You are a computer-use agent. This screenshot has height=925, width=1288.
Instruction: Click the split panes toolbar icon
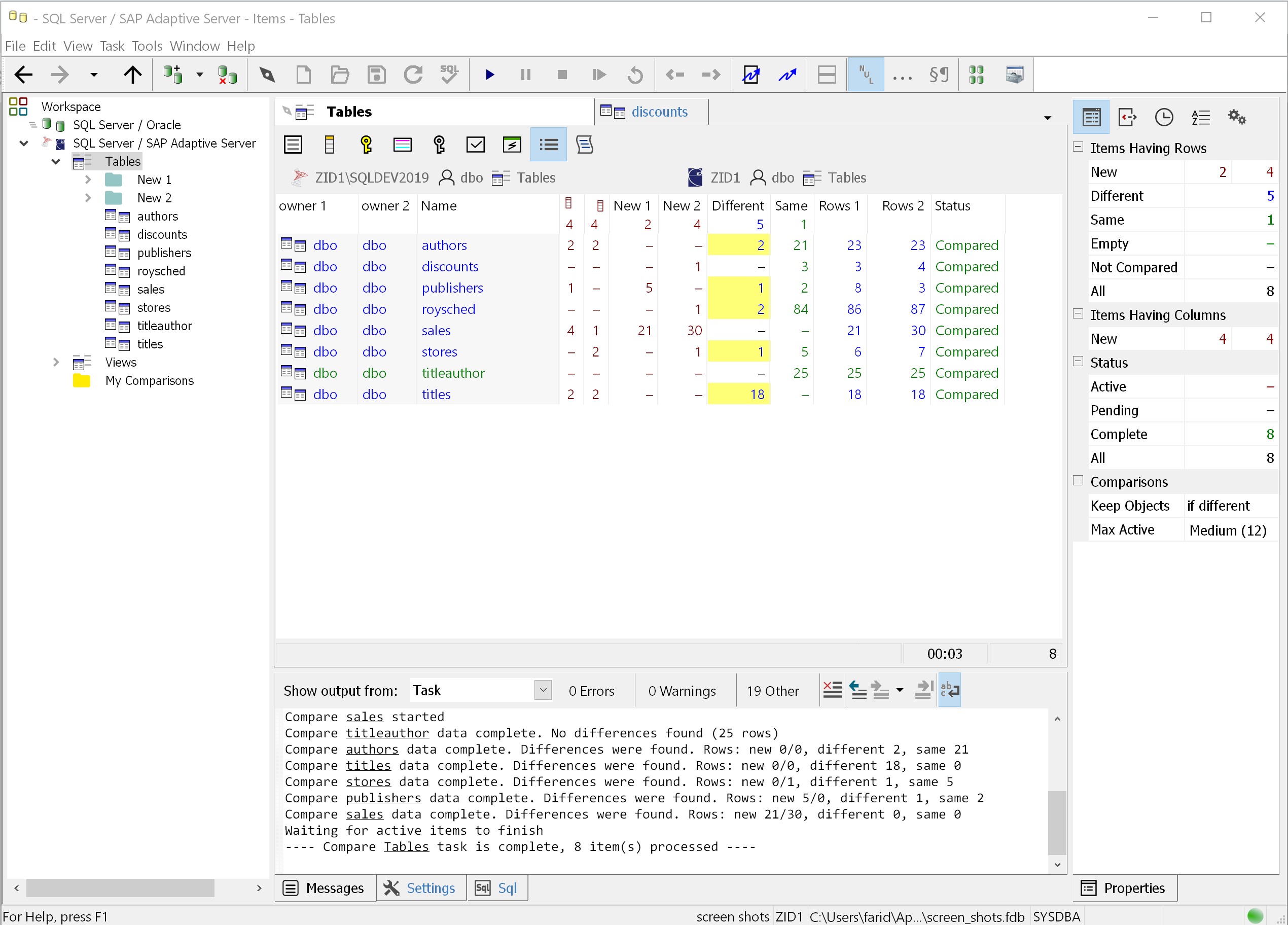826,75
